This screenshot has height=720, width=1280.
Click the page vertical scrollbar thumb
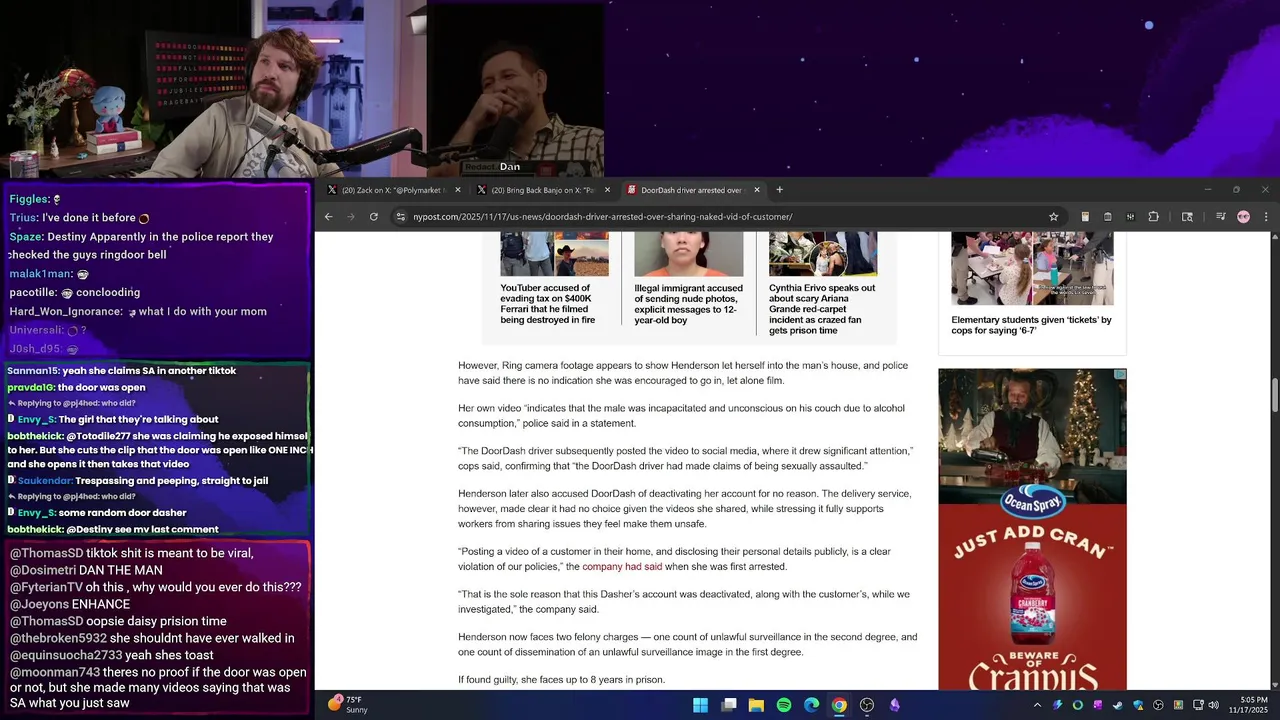(x=1275, y=395)
